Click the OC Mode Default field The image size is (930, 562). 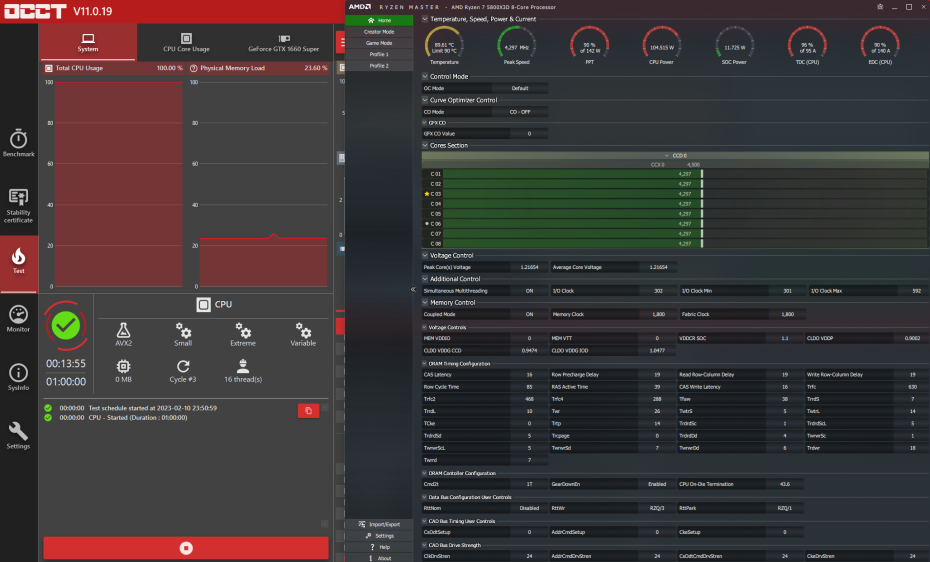click(x=520, y=88)
